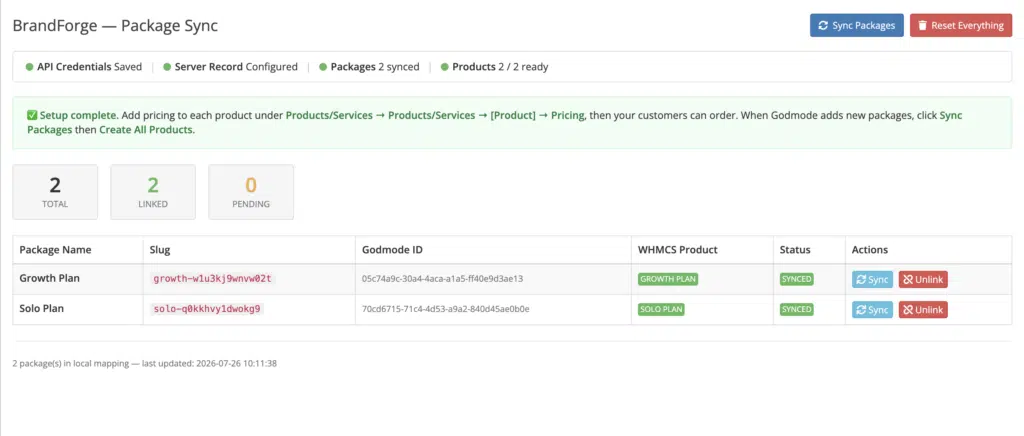Viewport: 1024px width, 436px height.
Task: Select slug solo-q0kkhvy1dwokg9
Action: [206, 309]
